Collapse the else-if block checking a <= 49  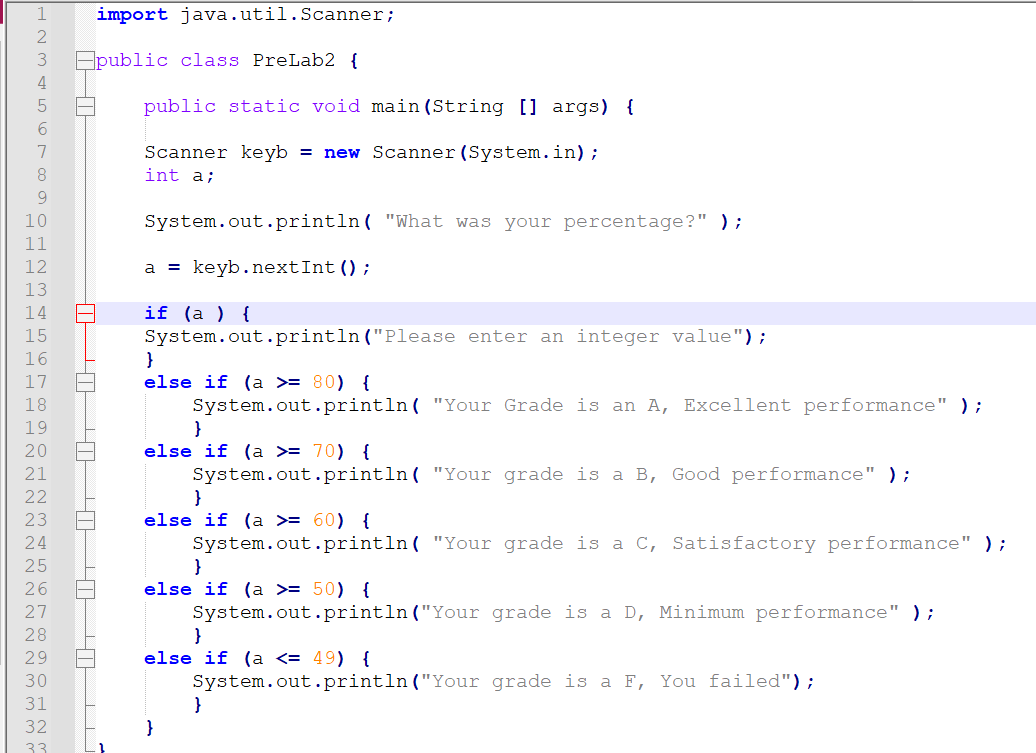tap(85, 657)
